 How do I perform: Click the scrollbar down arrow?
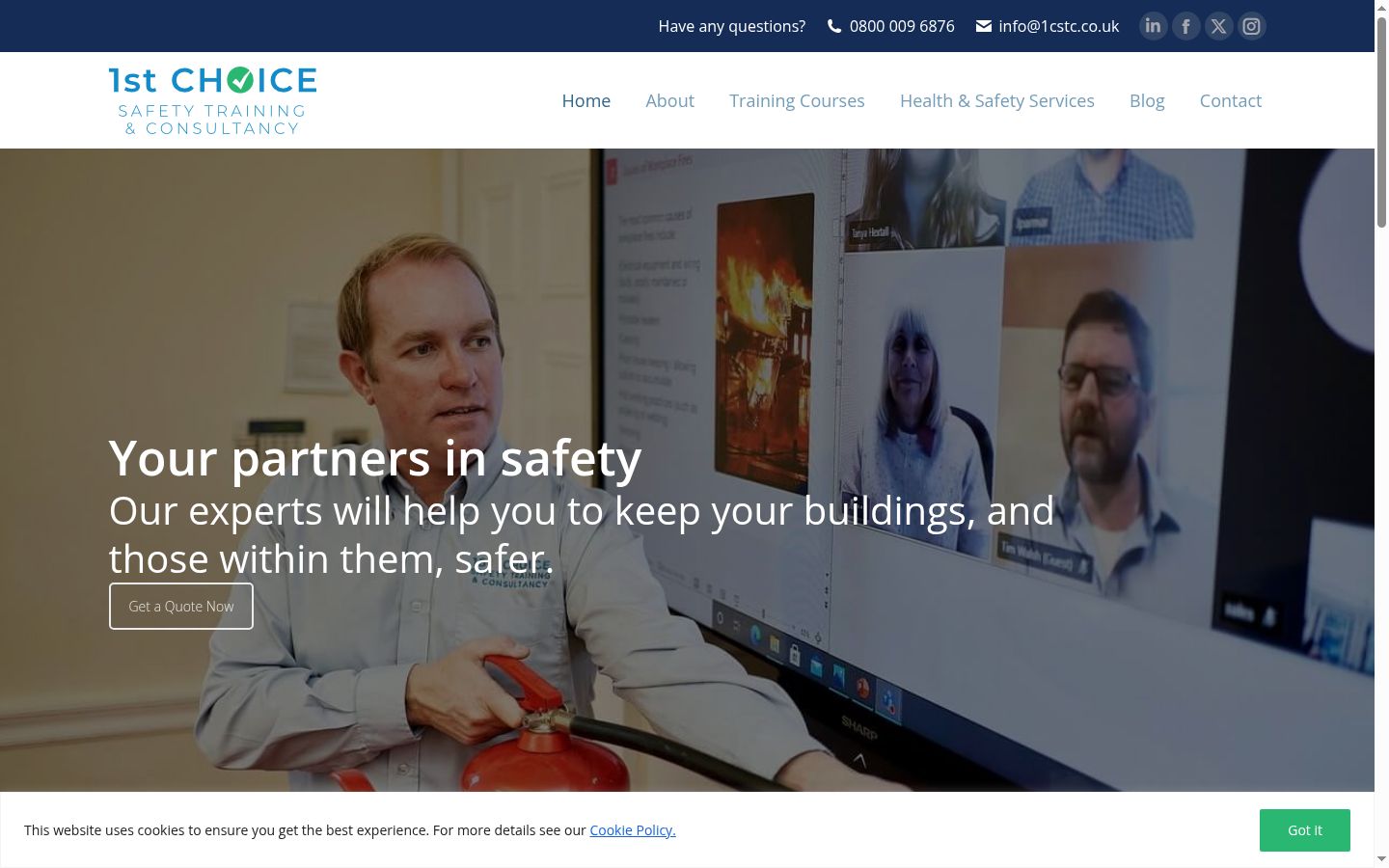click(1381, 858)
